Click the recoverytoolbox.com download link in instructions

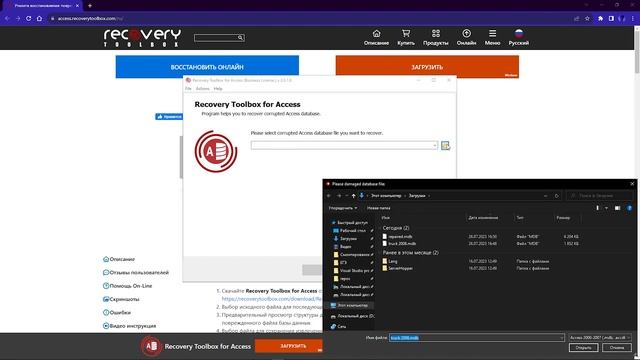[271, 299]
